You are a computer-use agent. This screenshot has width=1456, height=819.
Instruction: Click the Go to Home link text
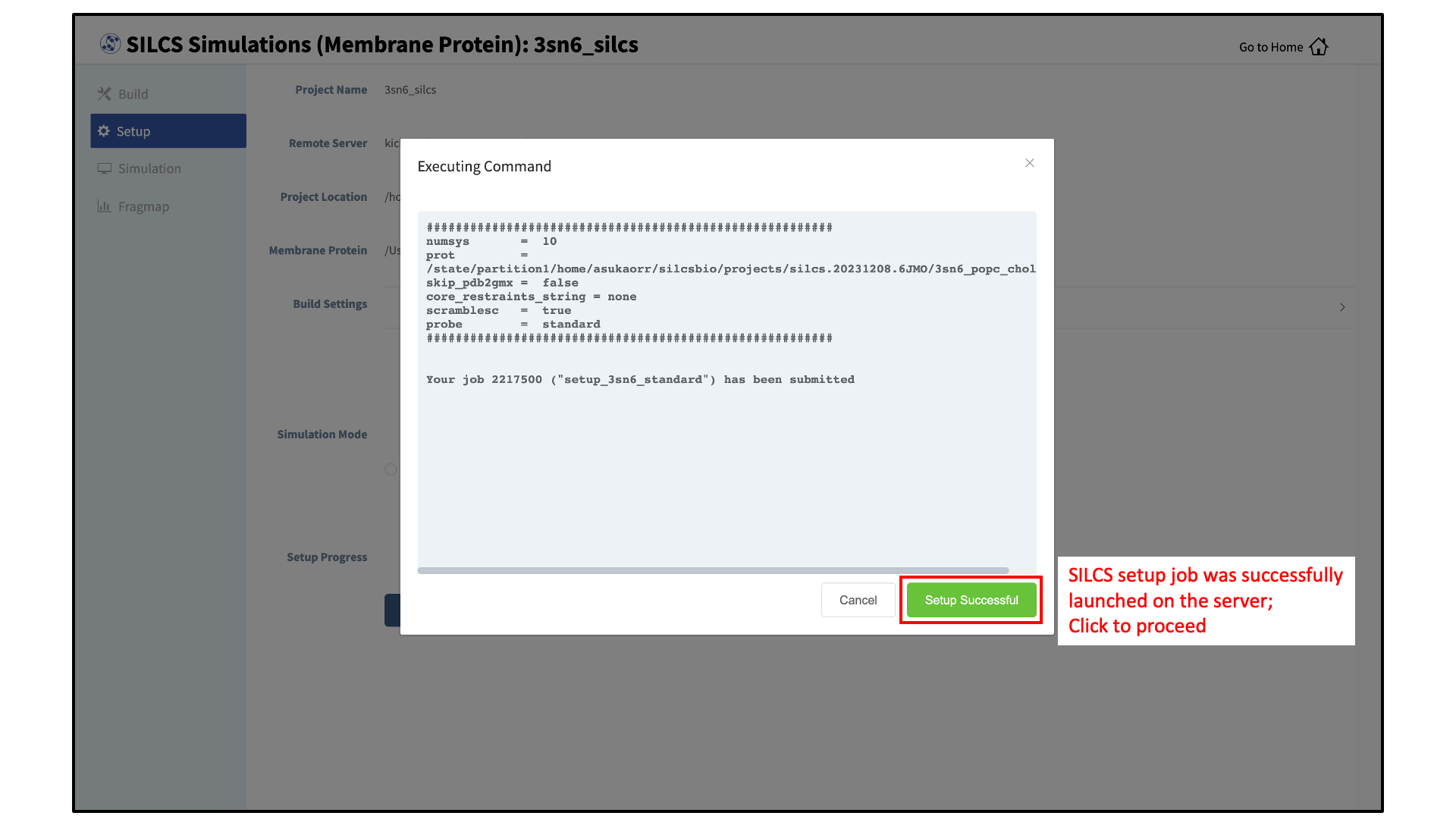pos(1271,47)
